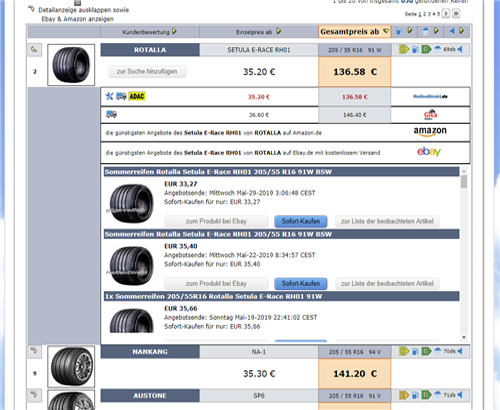
Task: Open the ReifenDirekt.de shop logo
Action: [x=430, y=97]
